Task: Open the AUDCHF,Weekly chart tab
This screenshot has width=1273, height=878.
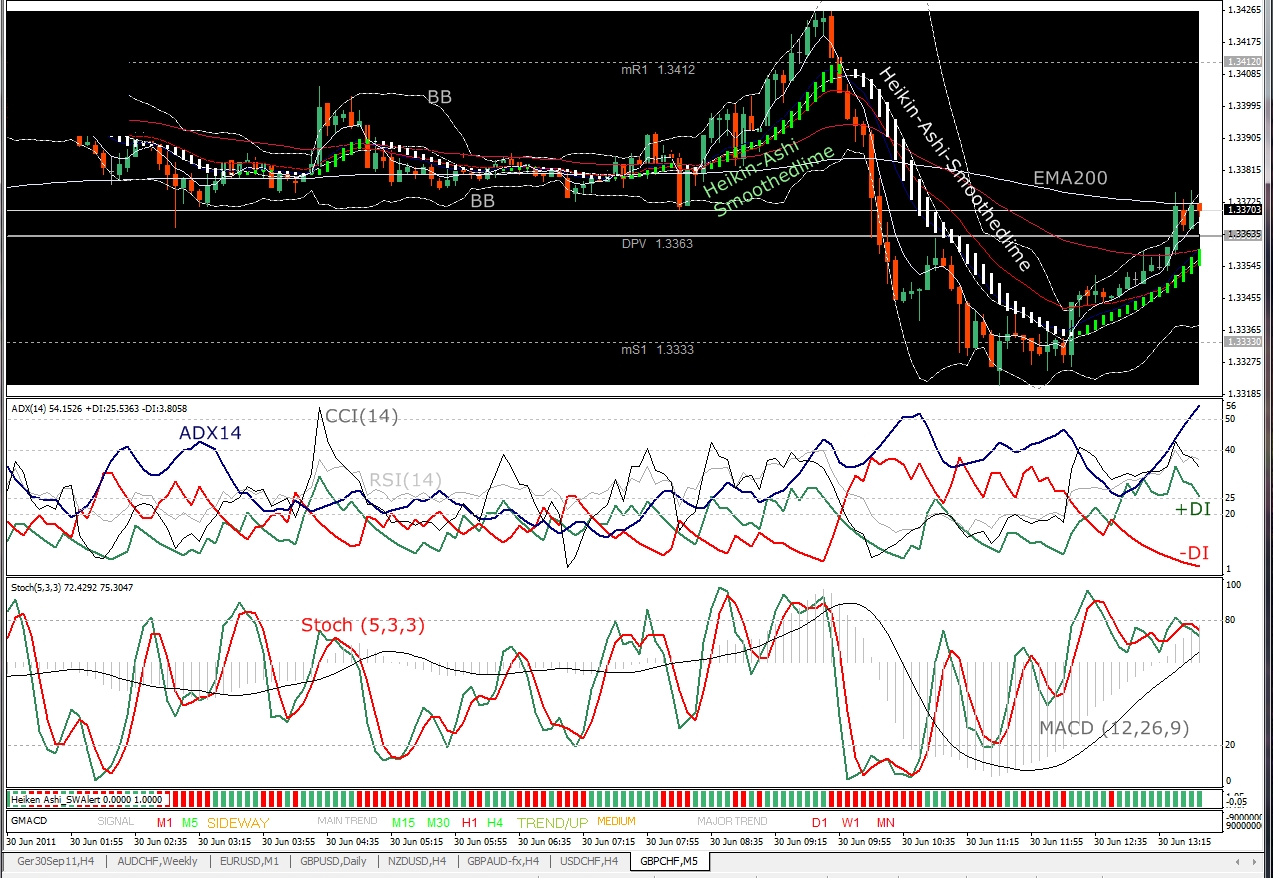Action: 158,861
